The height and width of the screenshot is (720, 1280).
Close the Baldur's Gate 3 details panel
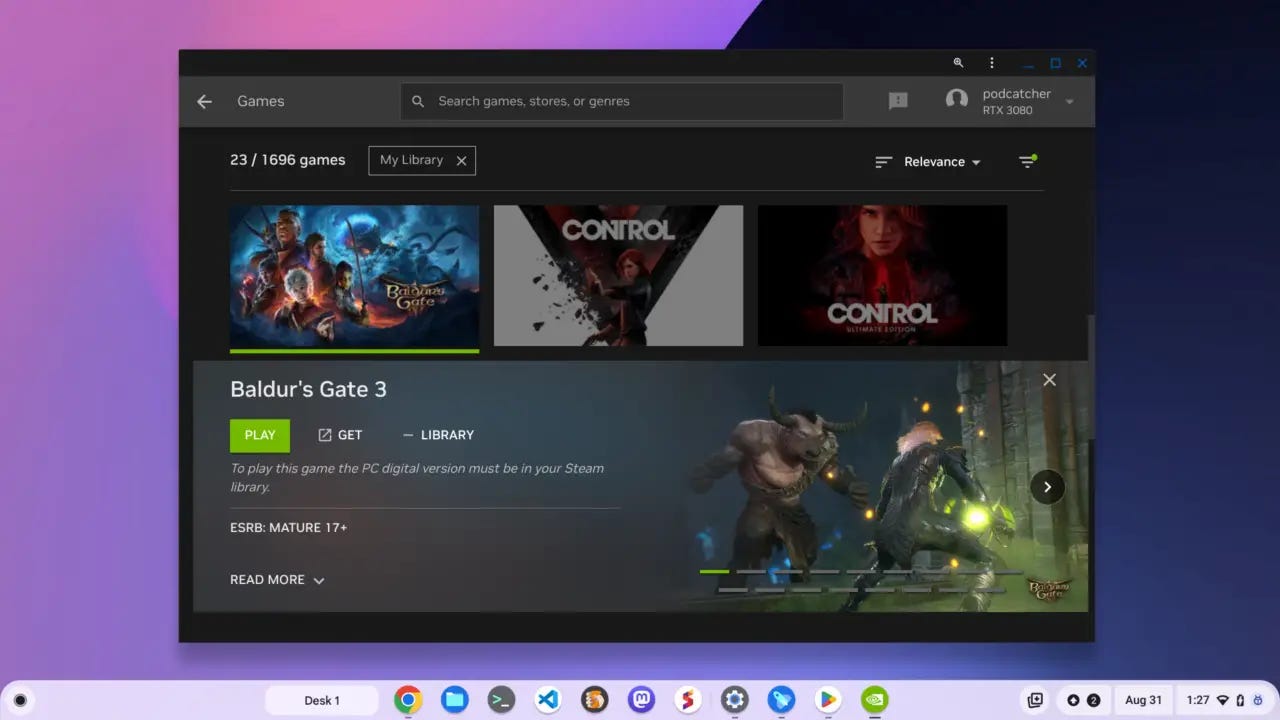click(x=1049, y=380)
